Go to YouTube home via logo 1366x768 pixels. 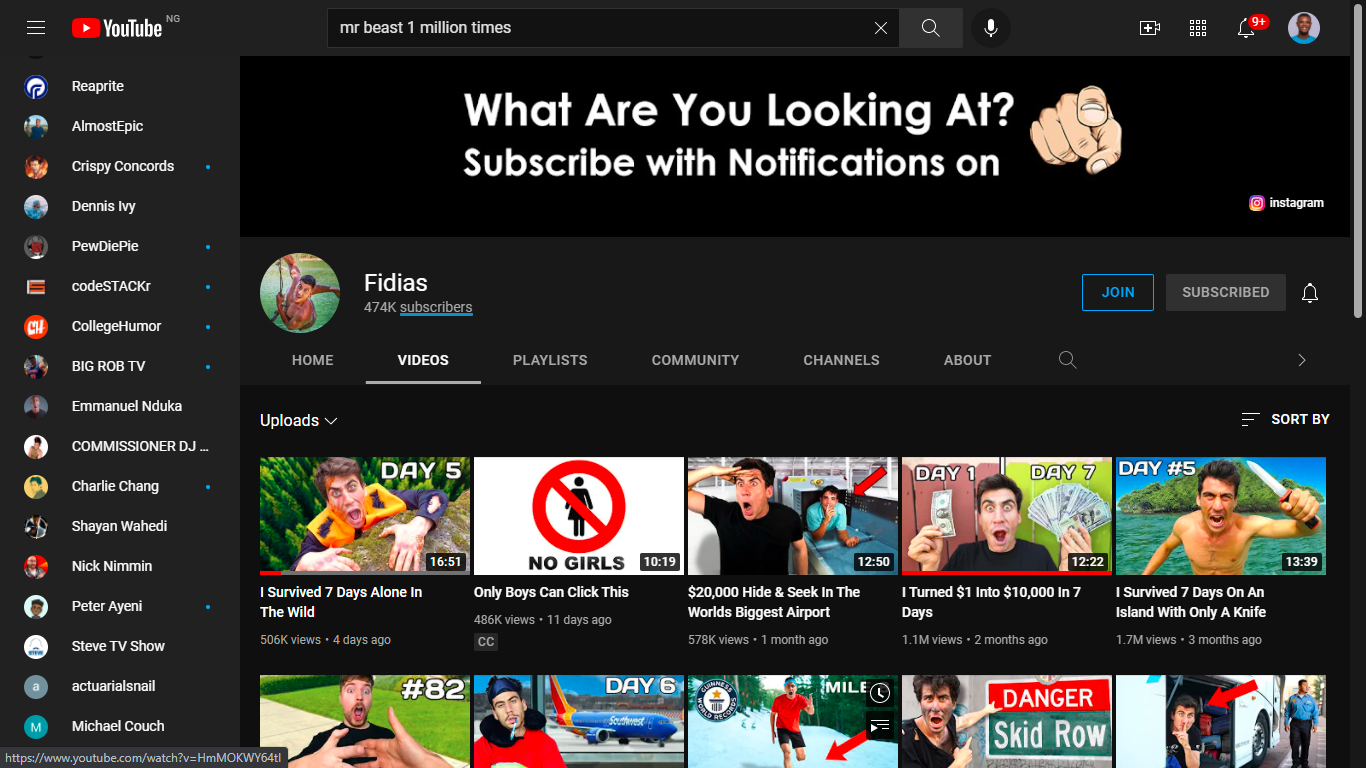pos(117,28)
